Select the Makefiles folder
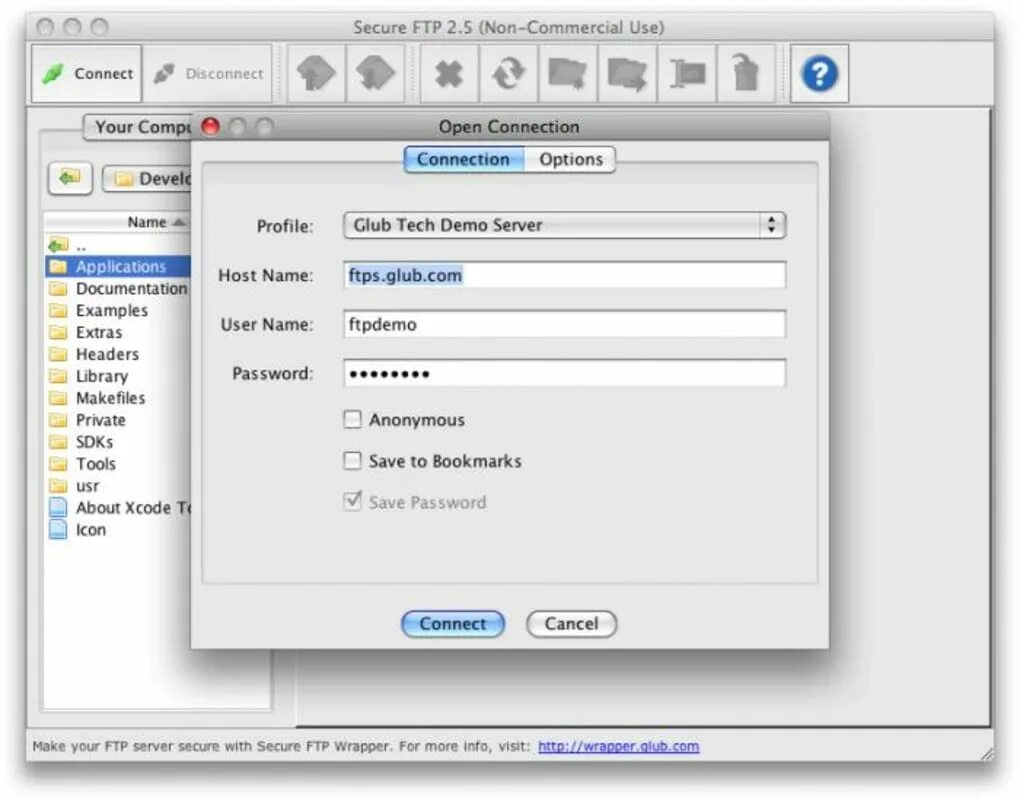The width and height of the screenshot is (1020, 800). coord(117,398)
